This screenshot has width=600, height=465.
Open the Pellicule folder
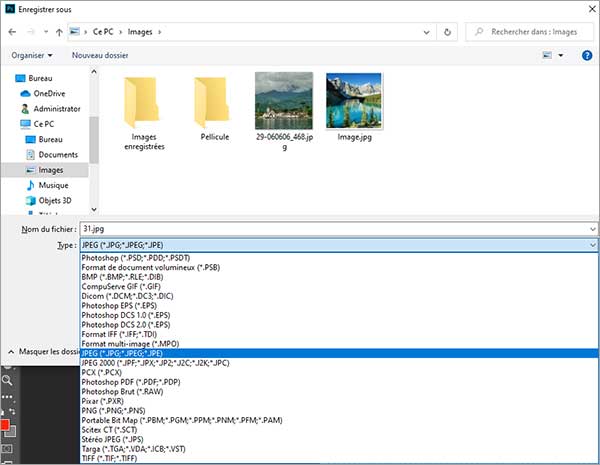coord(214,108)
